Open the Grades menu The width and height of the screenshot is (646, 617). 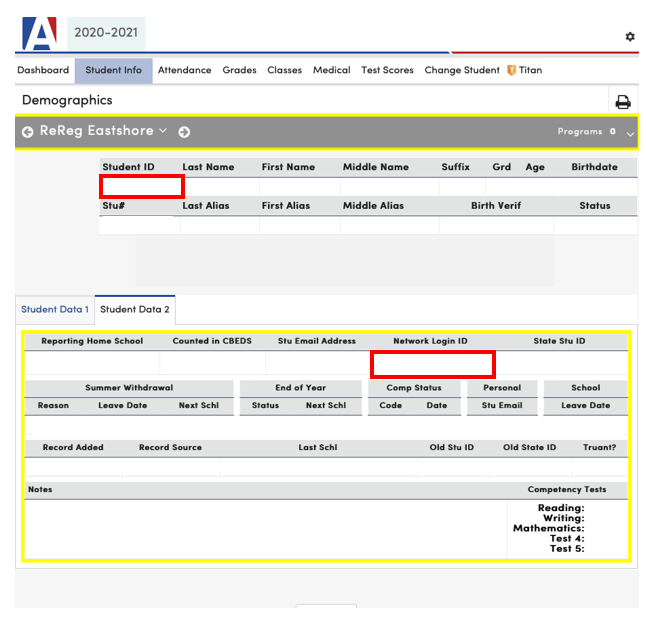[x=239, y=71]
